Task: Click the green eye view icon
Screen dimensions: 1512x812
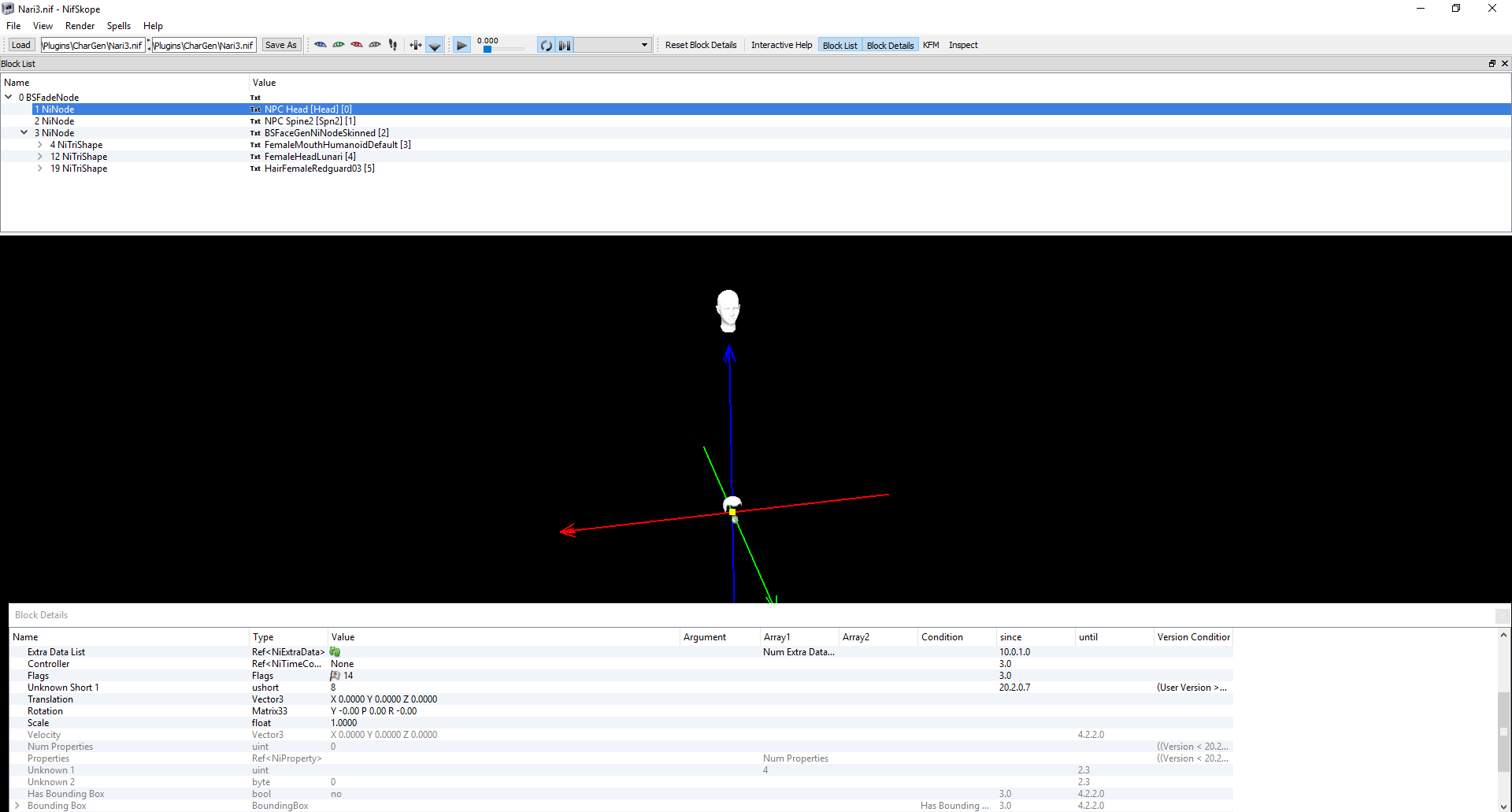Action: [x=339, y=45]
